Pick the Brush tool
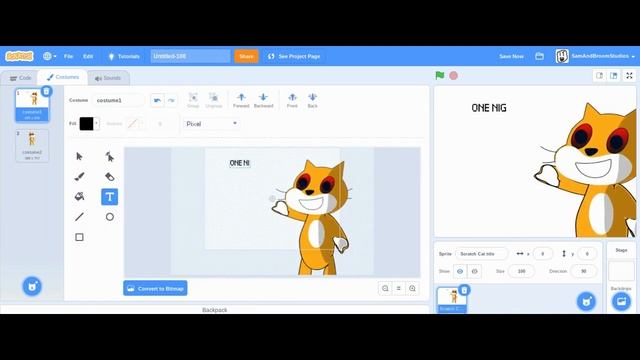The image size is (640, 360). pos(79,176)
